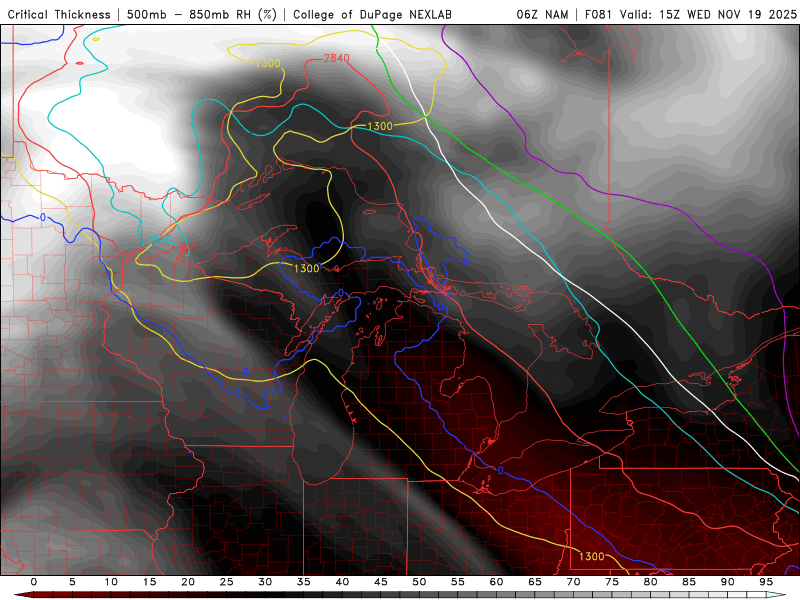Click the "35" label on the color scale
This screenshot has height=600, width=800.
(304, 582)
